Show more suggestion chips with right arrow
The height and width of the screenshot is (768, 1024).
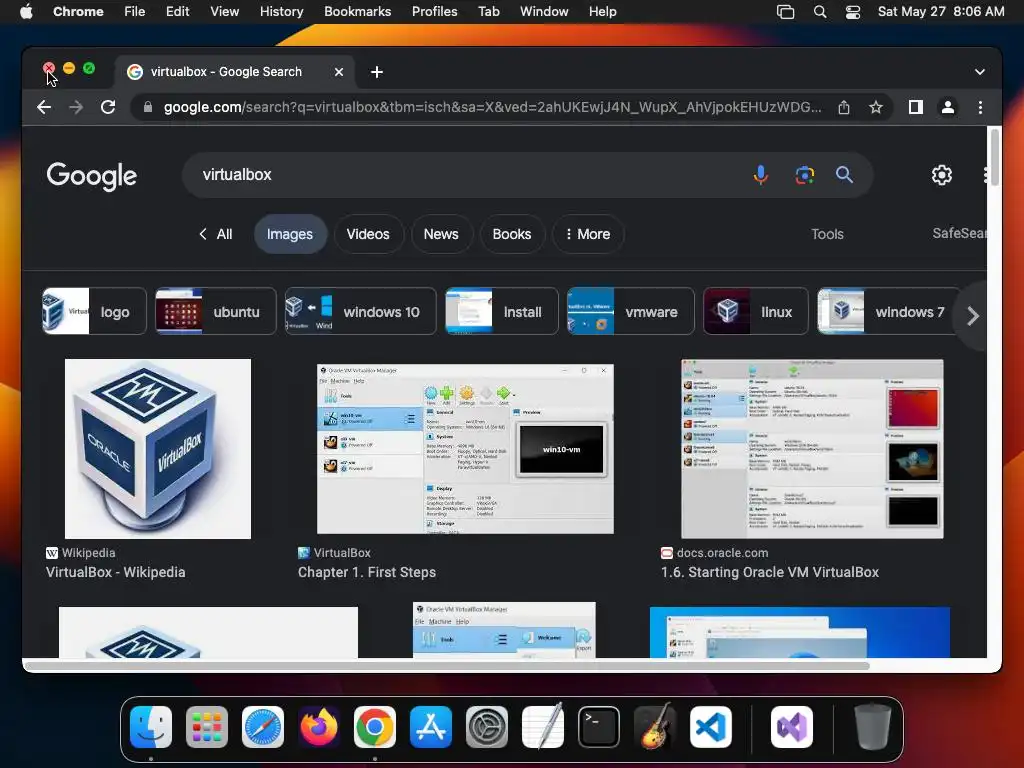click(x=972, y=316)
